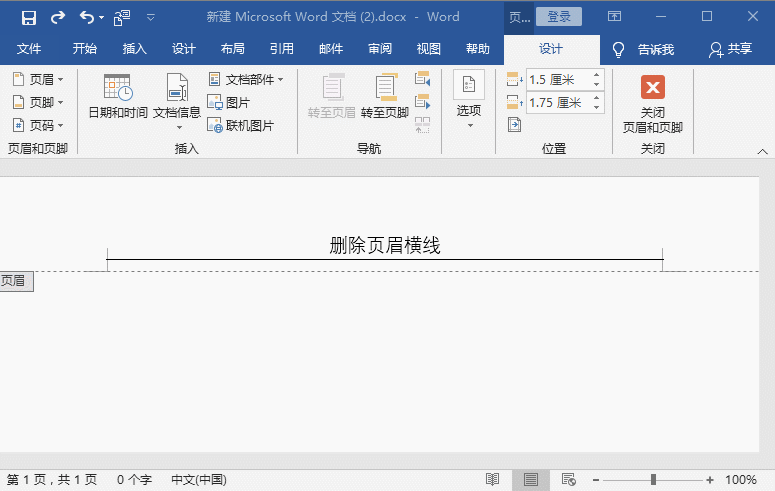Click the 100% zoom level
The height and width of the screenshot is (491, 775).
[x=740, y=480]
